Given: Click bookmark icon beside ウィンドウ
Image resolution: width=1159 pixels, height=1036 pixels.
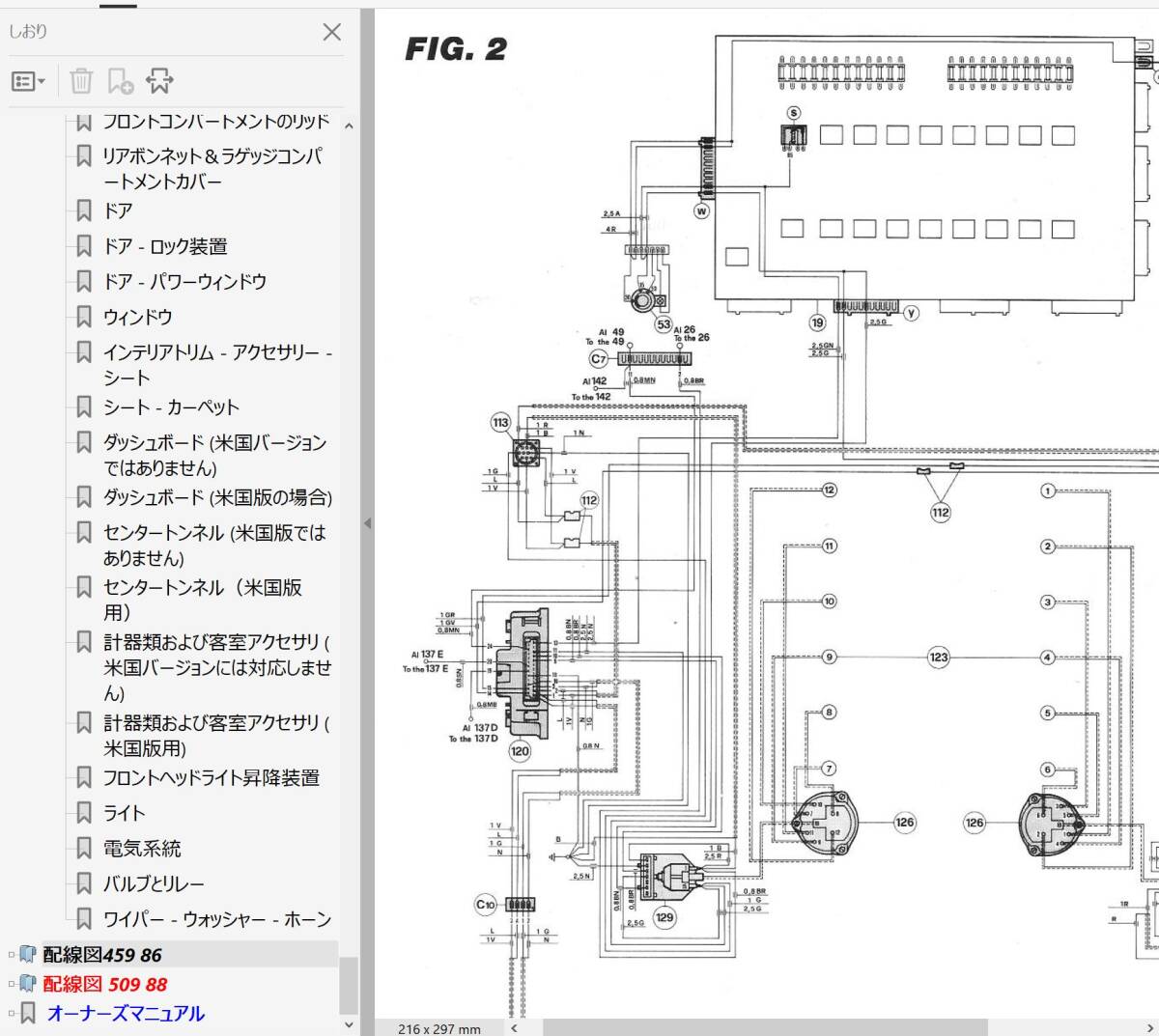Looking at the screenshot, I should tap(84, 317).
